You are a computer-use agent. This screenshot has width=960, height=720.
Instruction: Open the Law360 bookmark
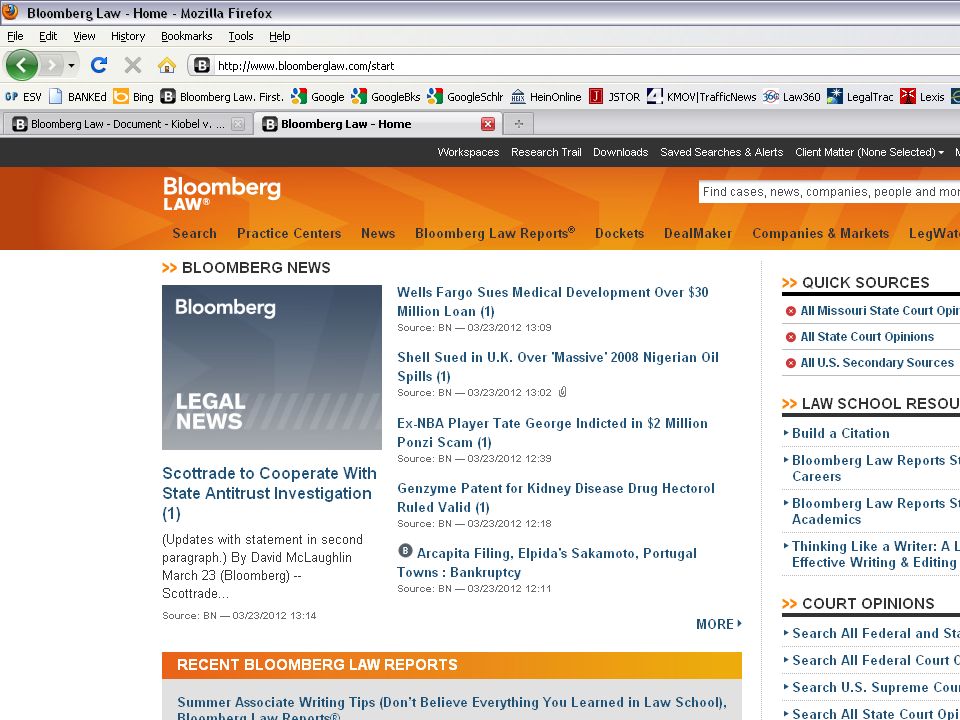791,97
